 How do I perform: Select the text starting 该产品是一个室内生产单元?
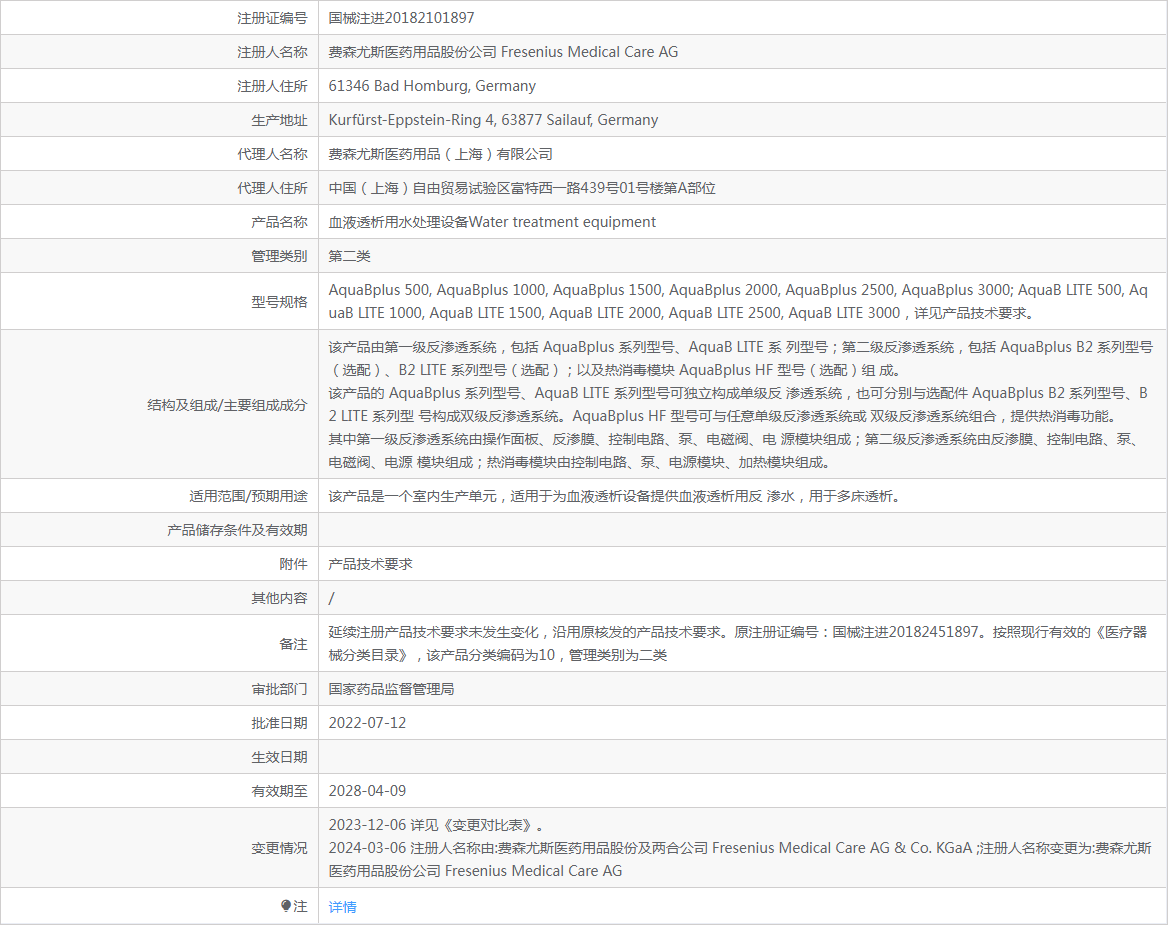click(614, 497)
